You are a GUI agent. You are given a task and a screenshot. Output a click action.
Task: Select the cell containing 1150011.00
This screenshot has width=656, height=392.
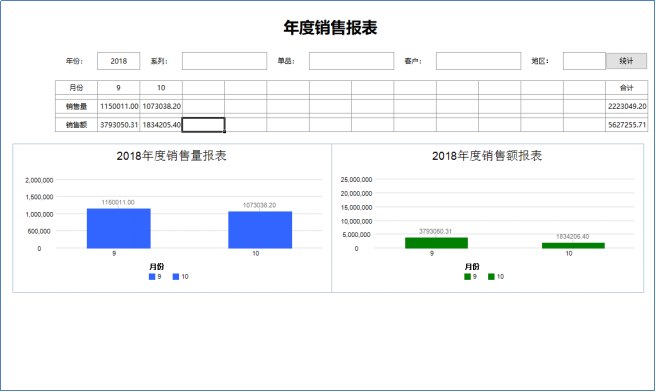tap(119, 106)
